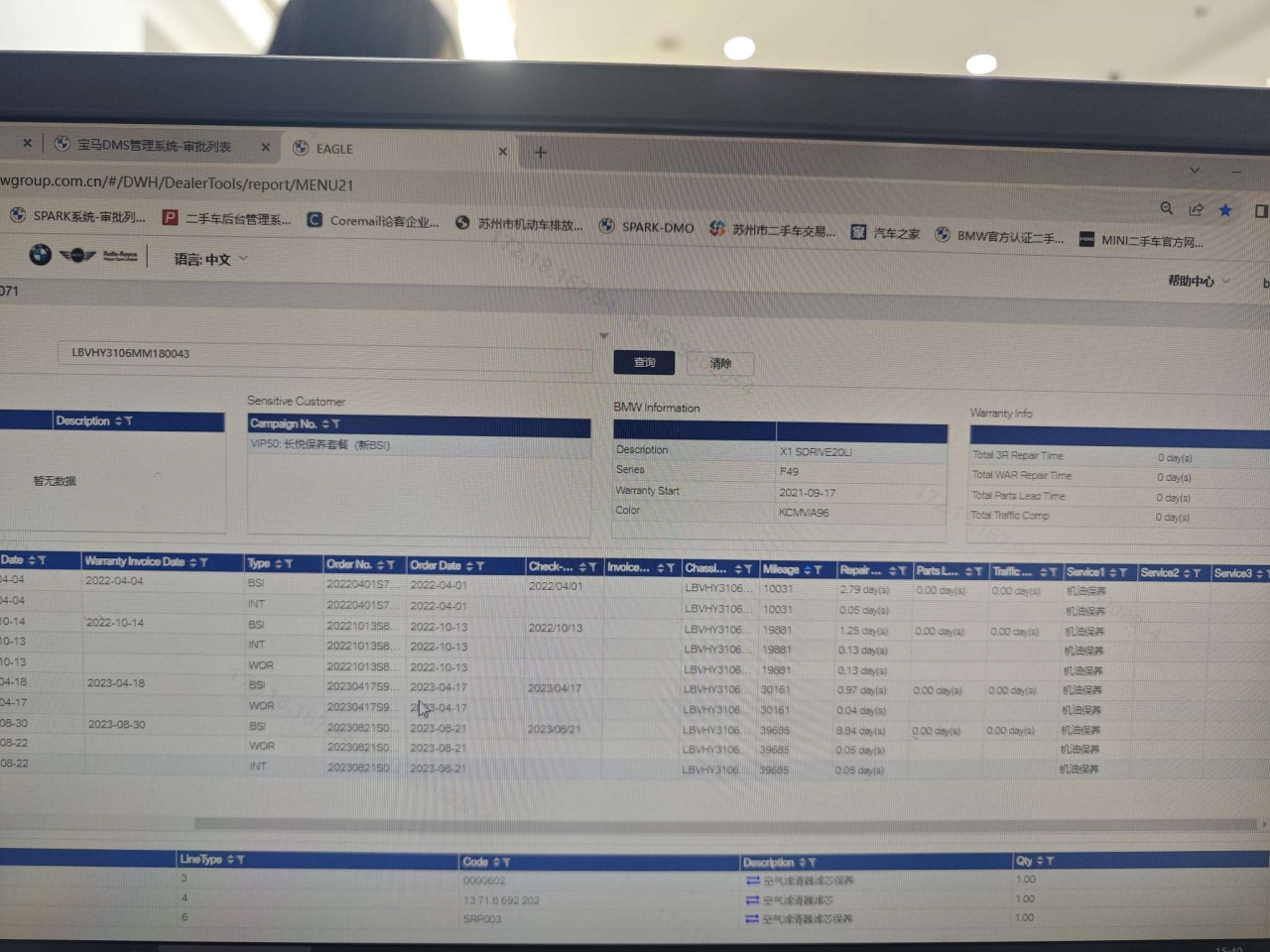Sort the Check-... column
Screen dimensions: 1270x952
tap(582, 566)
